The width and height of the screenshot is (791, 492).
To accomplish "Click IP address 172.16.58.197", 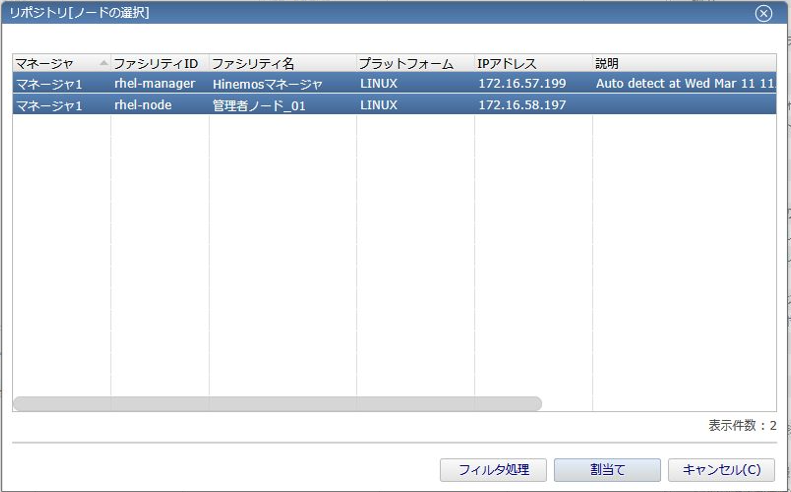I will 522,105.
